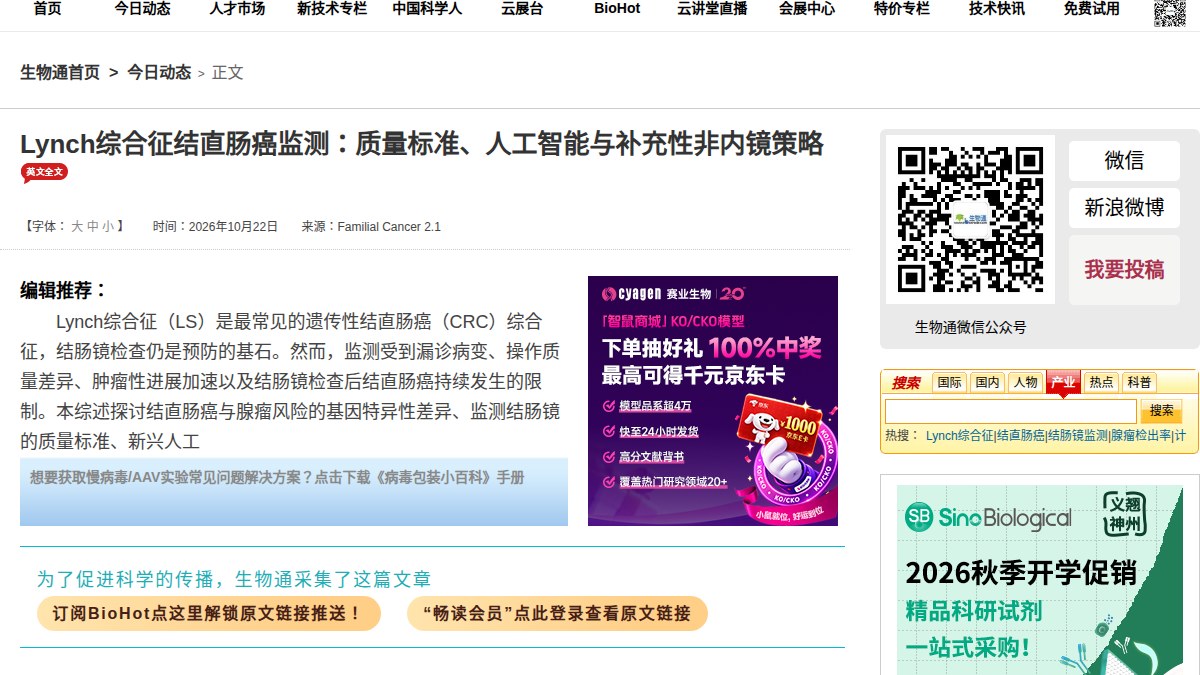Click the date text 2026年10月22日
This screenshot has width=1200, height=675.
(x=233, y=227)
